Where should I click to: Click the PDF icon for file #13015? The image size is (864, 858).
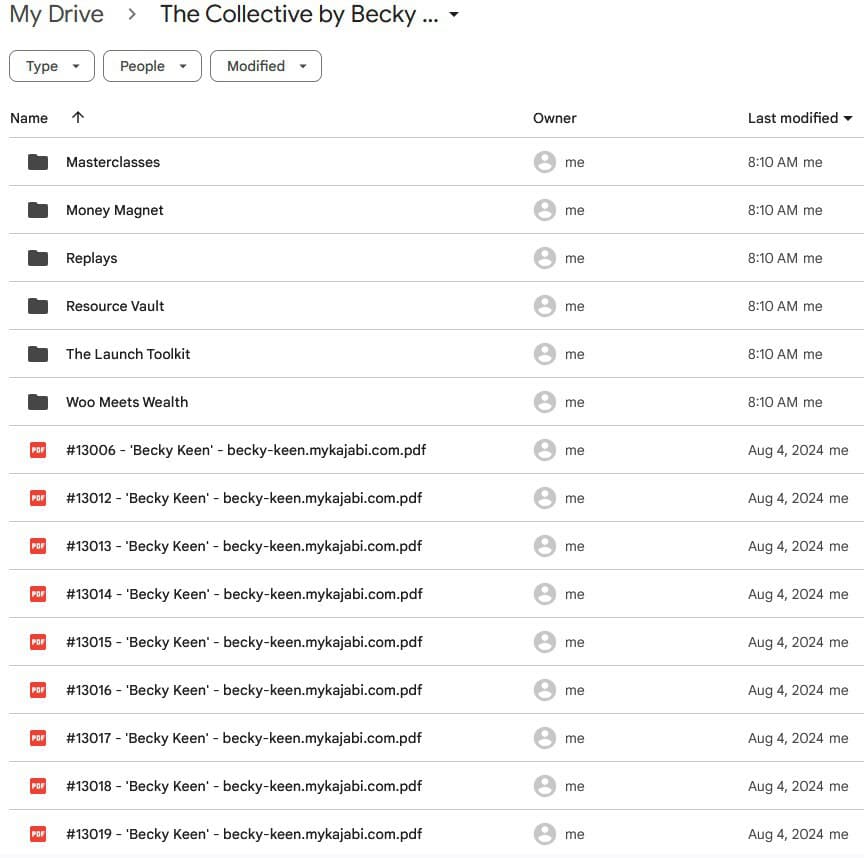(38, 642)
